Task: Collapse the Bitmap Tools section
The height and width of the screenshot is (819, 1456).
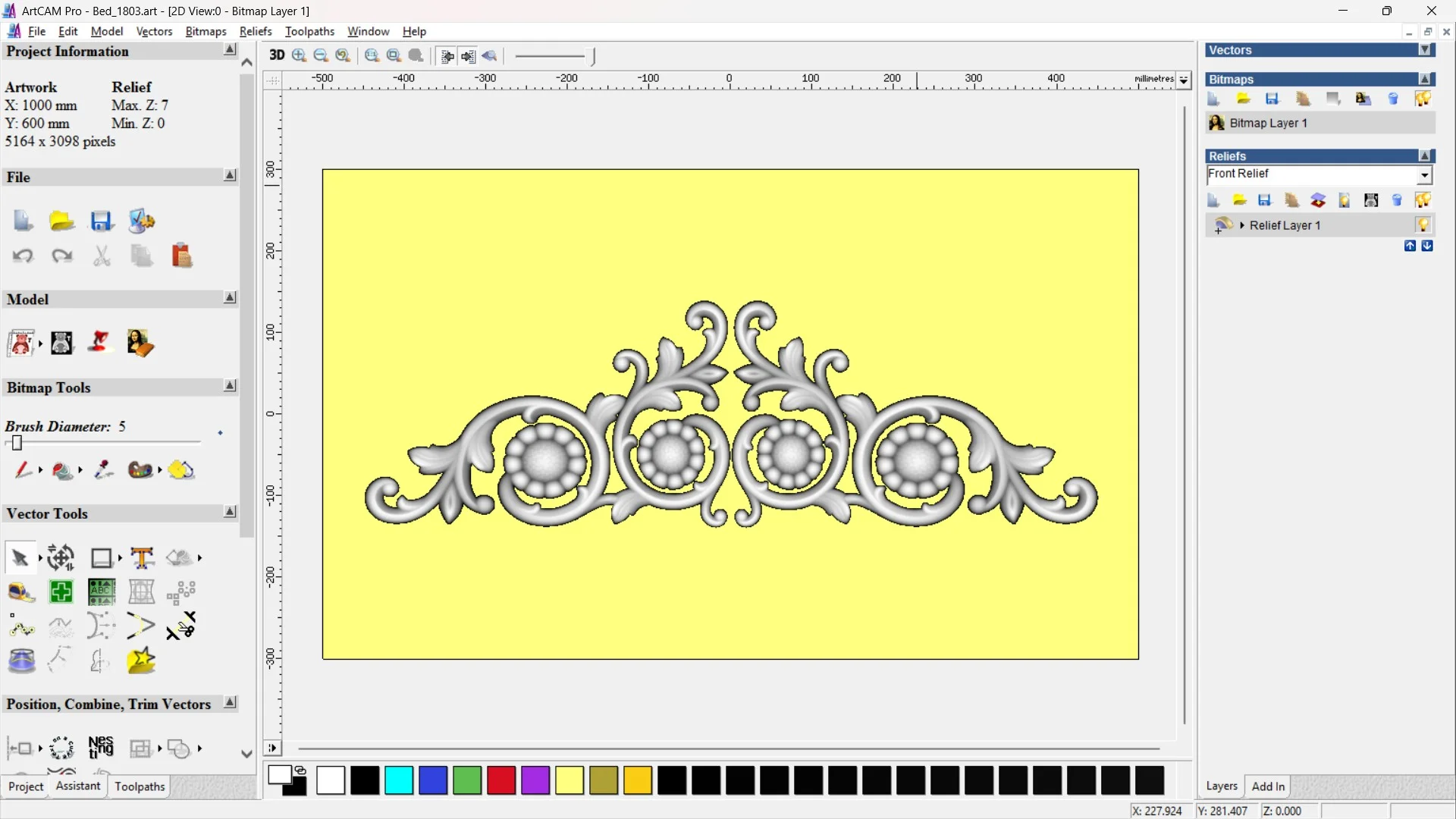Action: [230, 387]
